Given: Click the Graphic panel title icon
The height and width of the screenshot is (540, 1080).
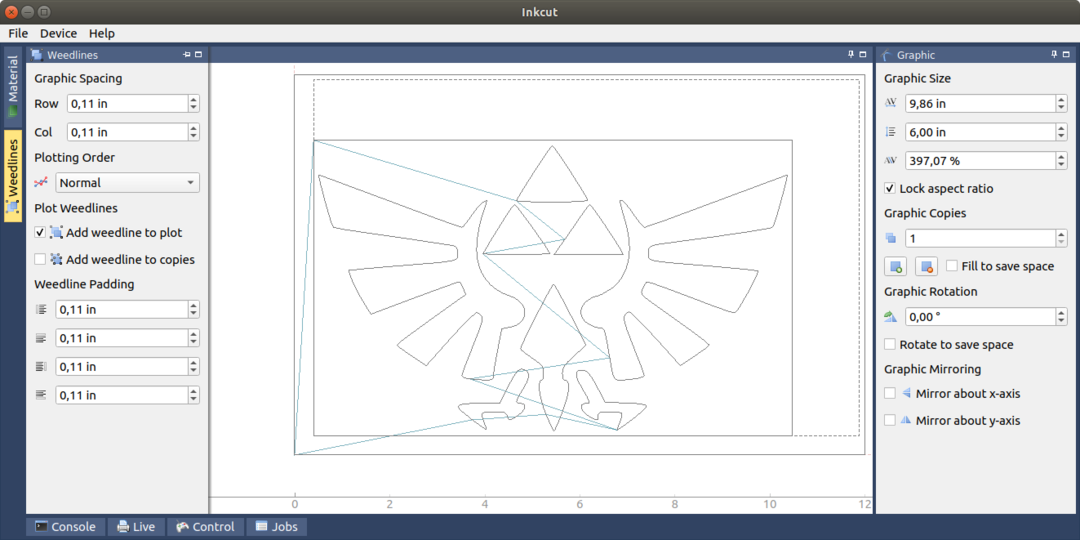Looking at the screenshot, I should pyautogui.click(x=888, y=54).
